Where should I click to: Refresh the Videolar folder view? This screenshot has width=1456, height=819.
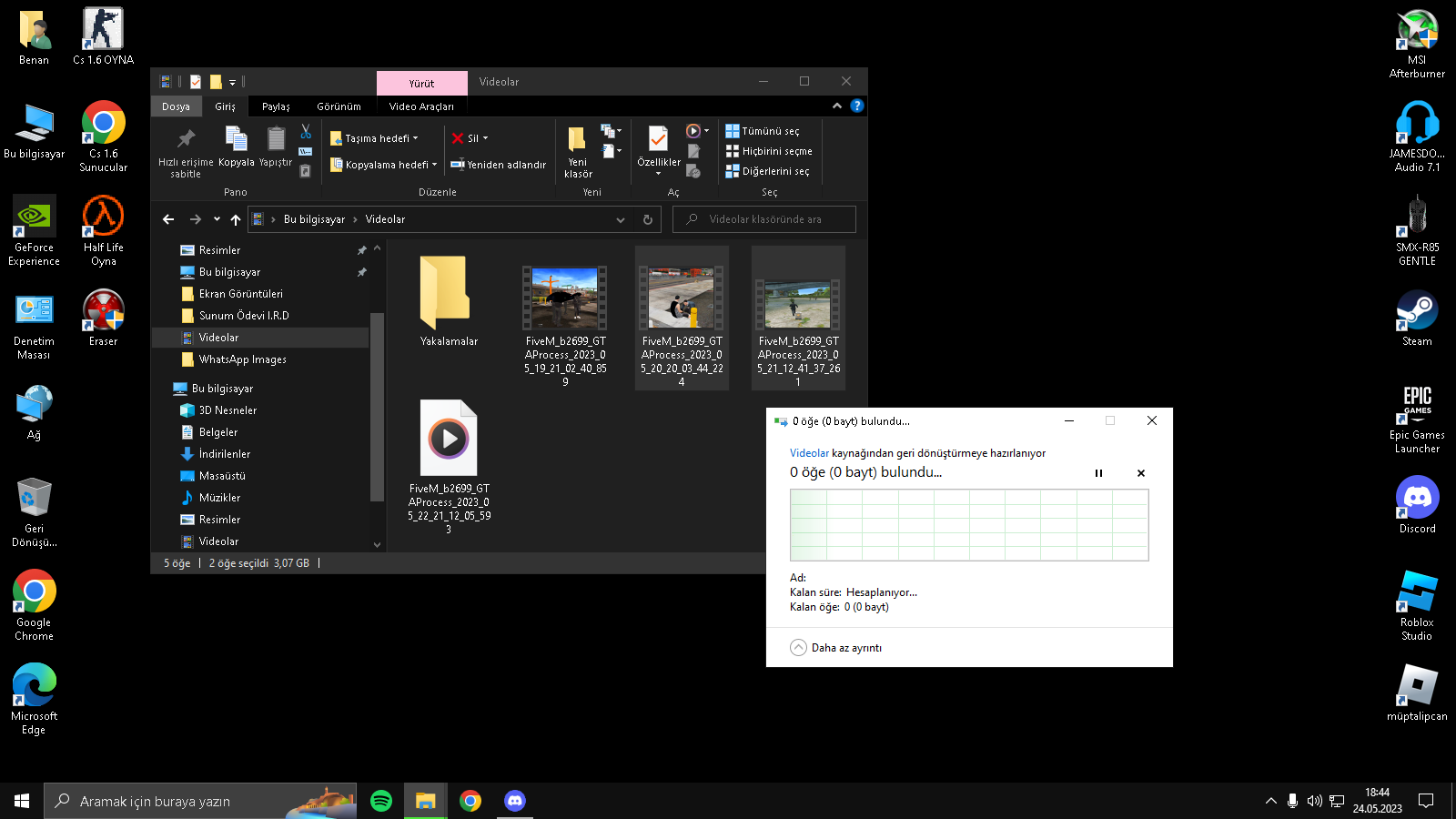click(647, 219)
